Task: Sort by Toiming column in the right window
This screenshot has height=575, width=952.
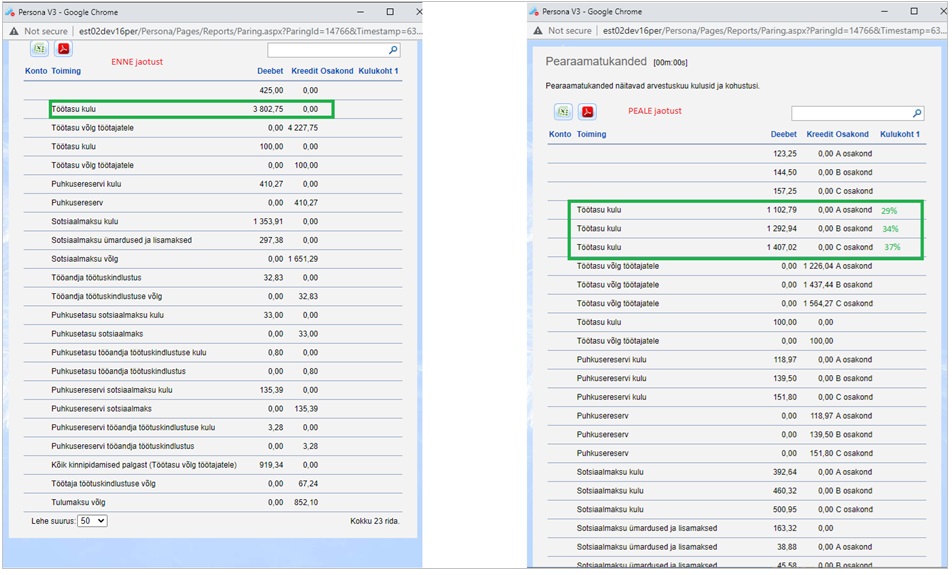Action: pos(591,134)
